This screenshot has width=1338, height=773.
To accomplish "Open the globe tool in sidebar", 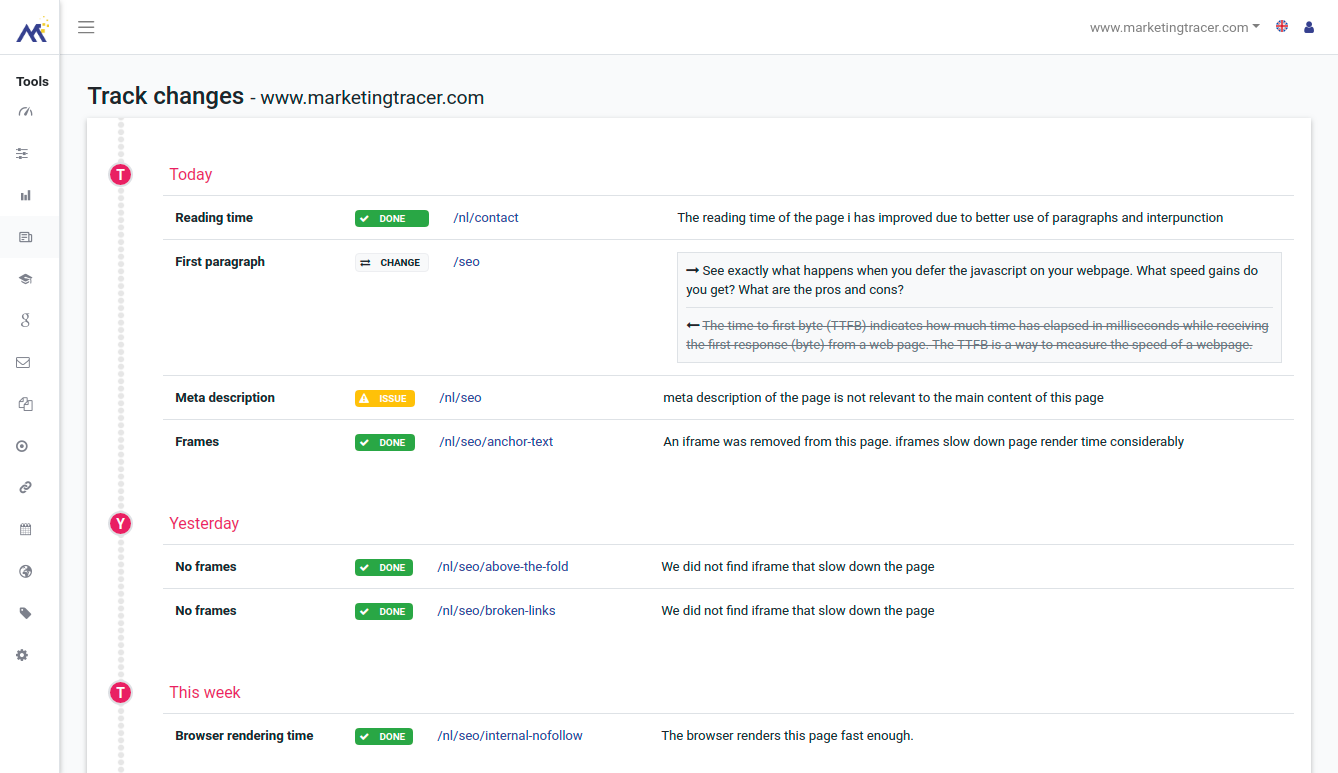I will [x=25, y=572].
